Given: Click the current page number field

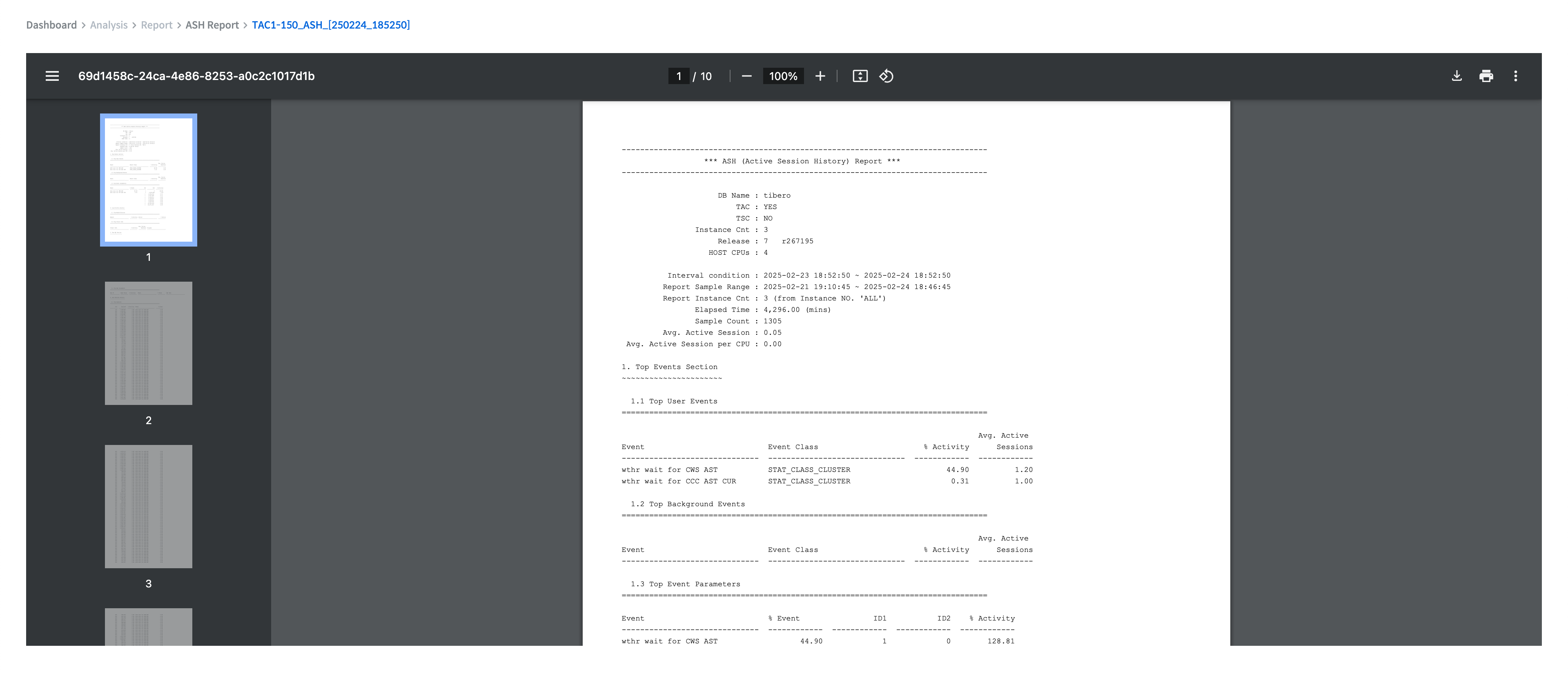Looking at the screenshot, I should (x=679, y=76).
